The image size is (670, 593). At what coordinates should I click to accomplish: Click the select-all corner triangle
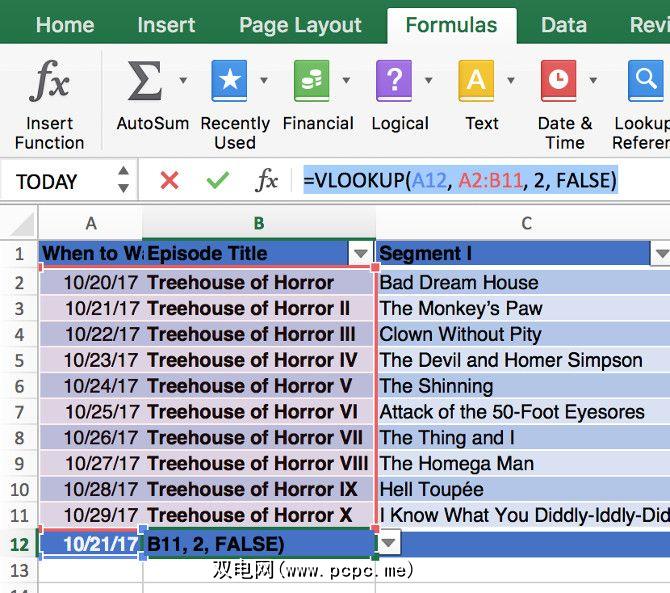[22, 224]
